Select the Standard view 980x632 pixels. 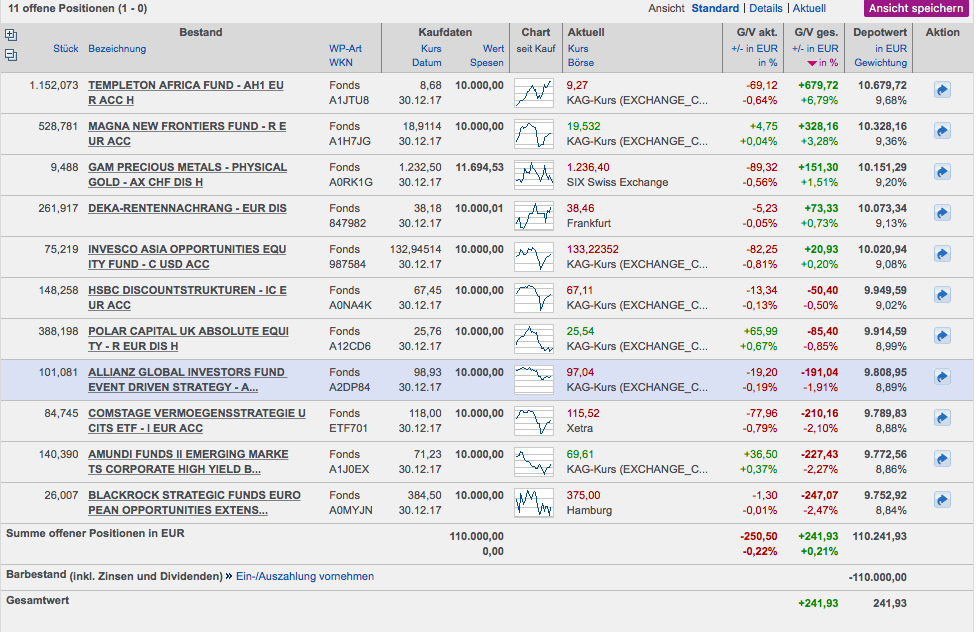click(715, 8)
